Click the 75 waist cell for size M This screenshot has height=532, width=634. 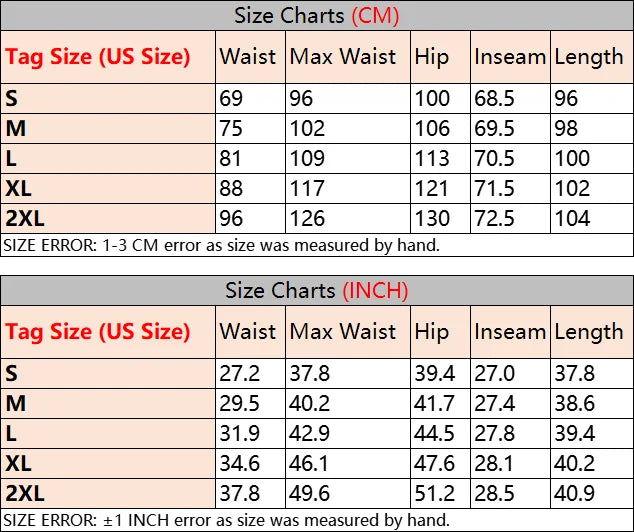232,129
